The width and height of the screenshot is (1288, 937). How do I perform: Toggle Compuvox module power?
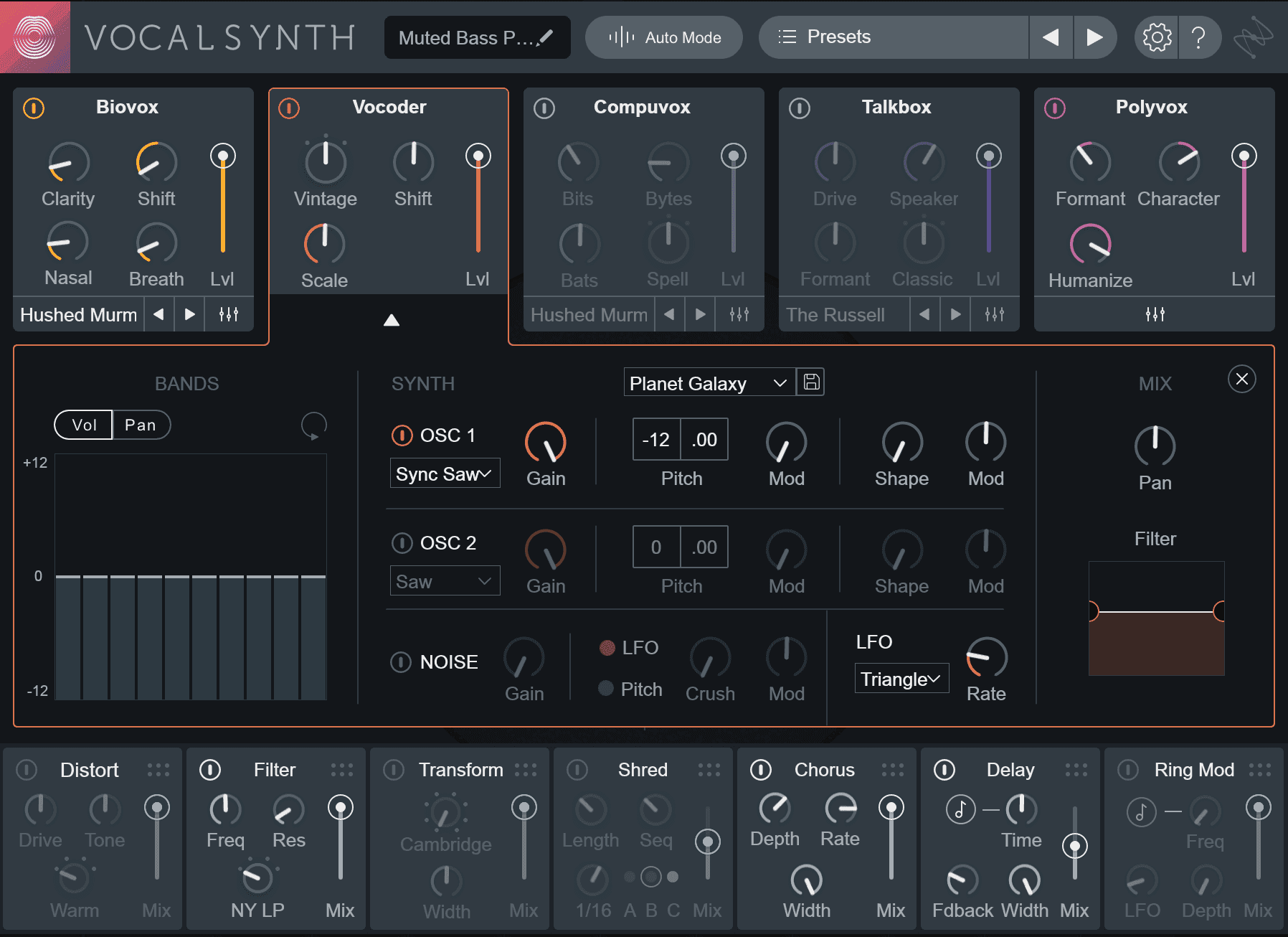pyautogui.click(x=544, y=108)
